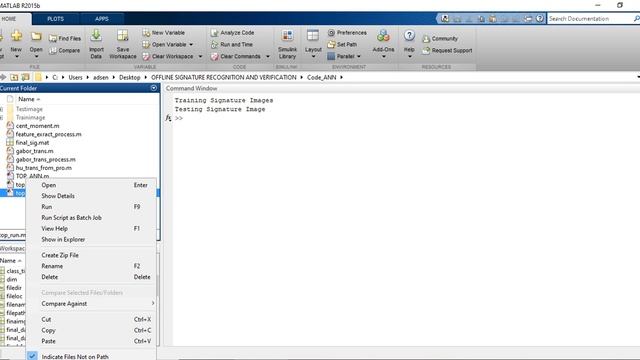Click the New Variable icon

pos(146,33)
